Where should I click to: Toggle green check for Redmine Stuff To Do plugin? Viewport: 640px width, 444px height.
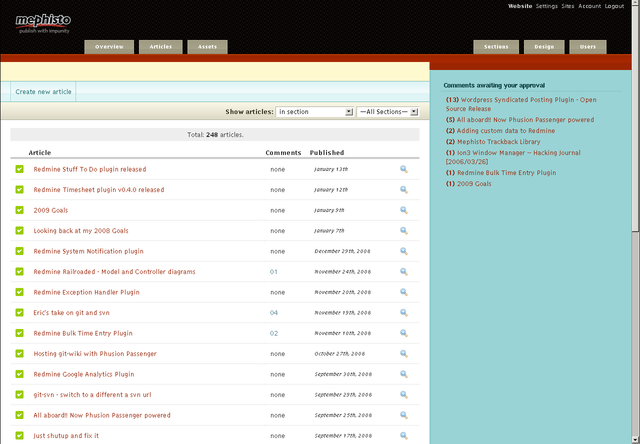coord(20,169)
